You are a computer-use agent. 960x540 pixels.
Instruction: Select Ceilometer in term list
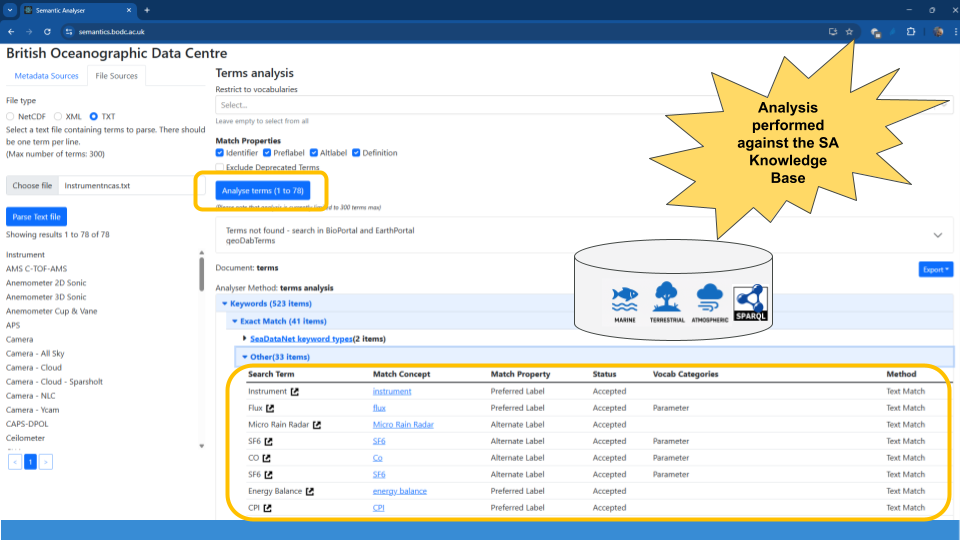[25, 438]
